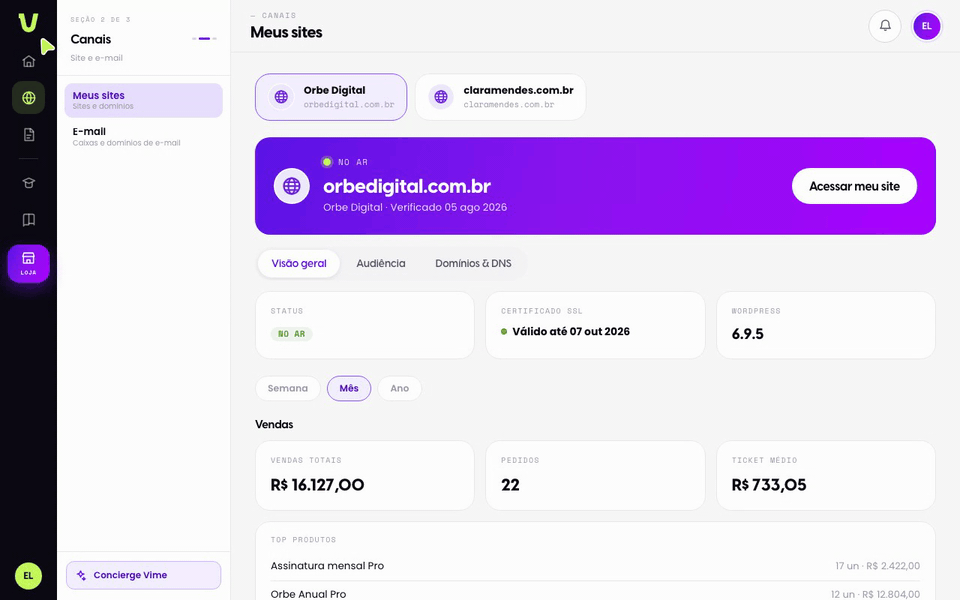Switch to the Domínios & DNS tab
960x600 pixels.
click(x=473, y=263)
